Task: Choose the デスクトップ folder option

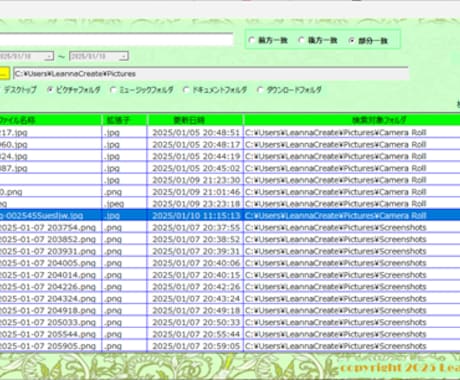Action: click(x=18, y=90)
